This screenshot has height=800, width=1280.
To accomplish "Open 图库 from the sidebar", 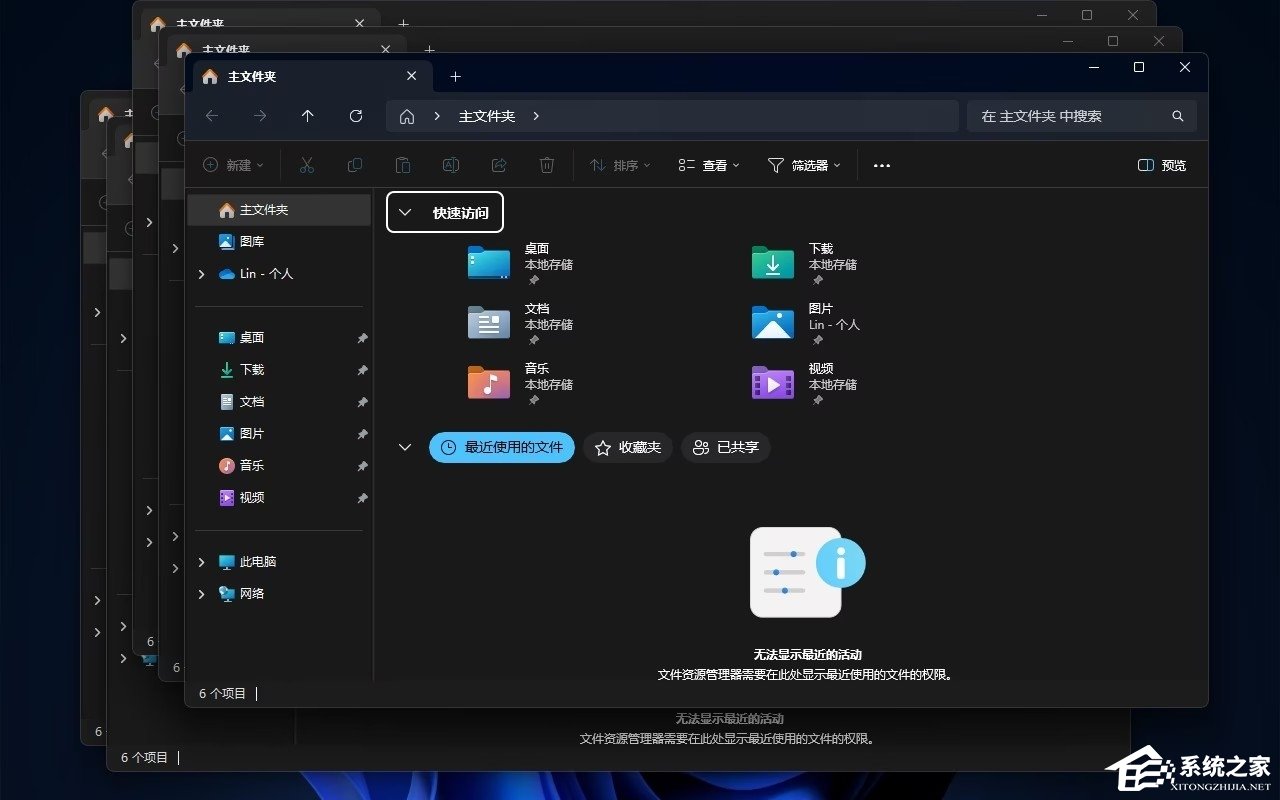I will (x=252, y=241).
